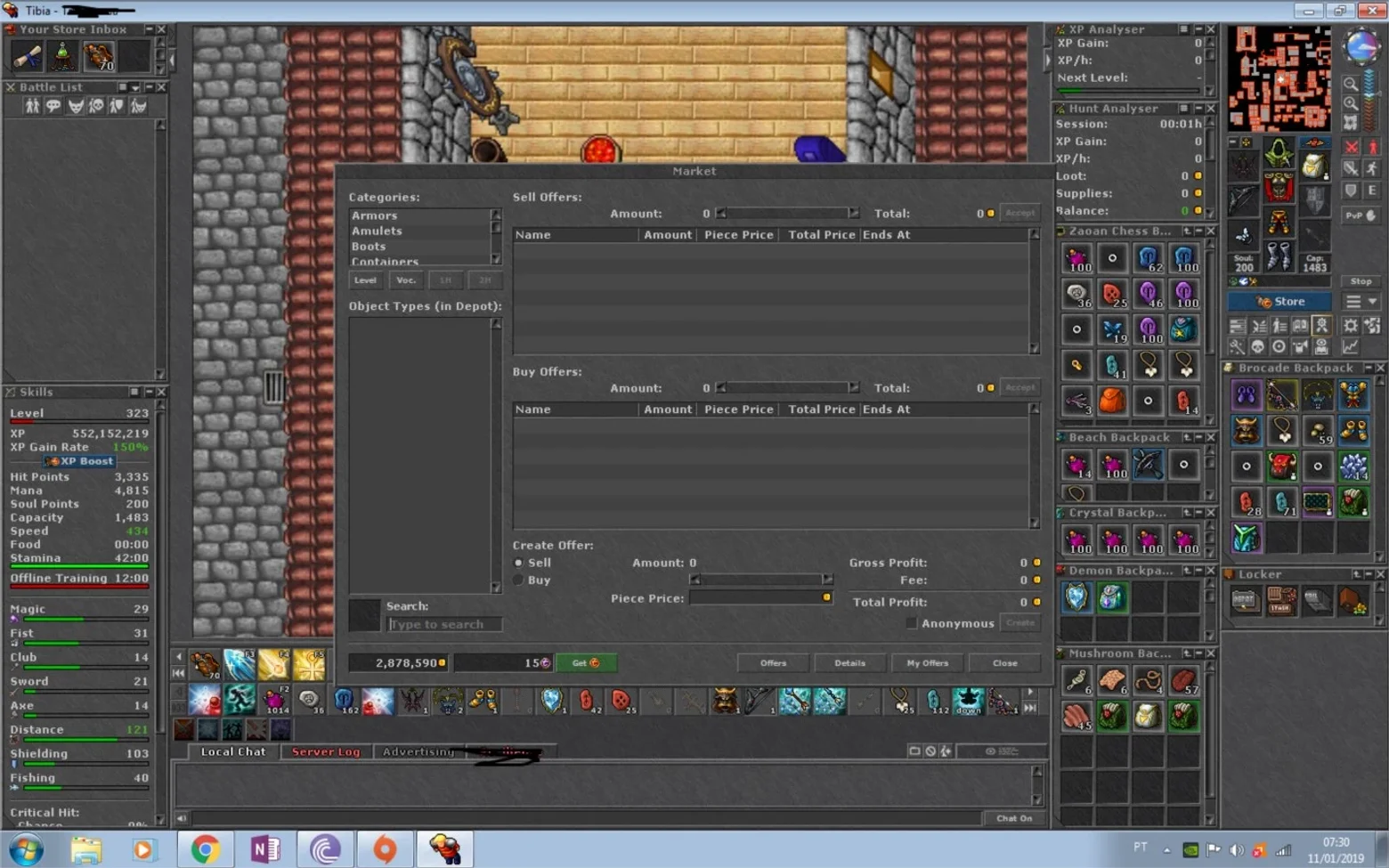Open the Offers view in Market
Screen dimensions: 1389x868
[774, 663]
